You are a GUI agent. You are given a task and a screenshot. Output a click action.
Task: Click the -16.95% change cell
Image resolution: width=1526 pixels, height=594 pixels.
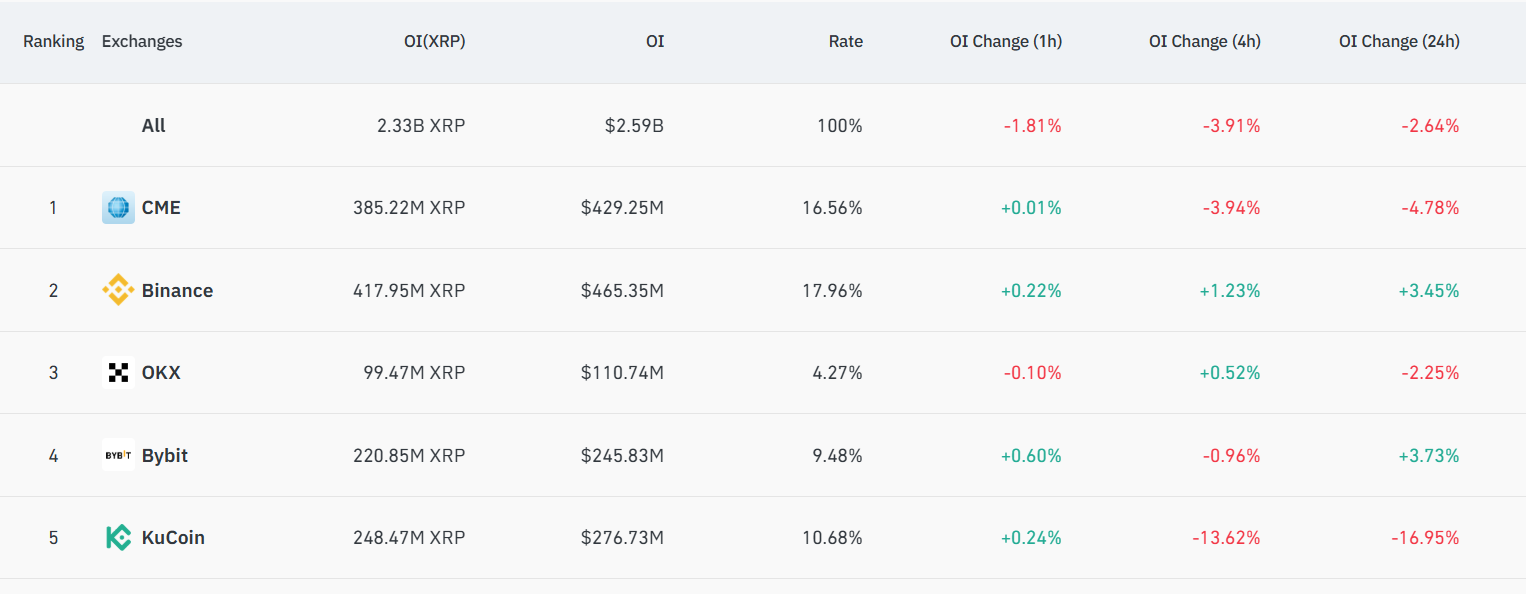point(1425,538)
